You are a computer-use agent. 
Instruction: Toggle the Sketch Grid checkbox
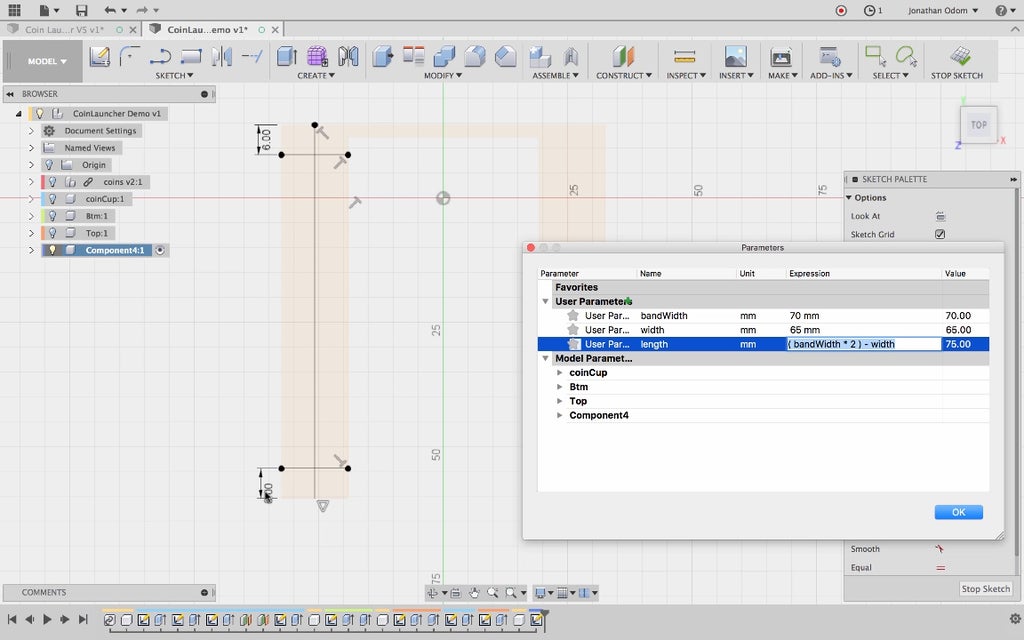(x=939, y=234)
